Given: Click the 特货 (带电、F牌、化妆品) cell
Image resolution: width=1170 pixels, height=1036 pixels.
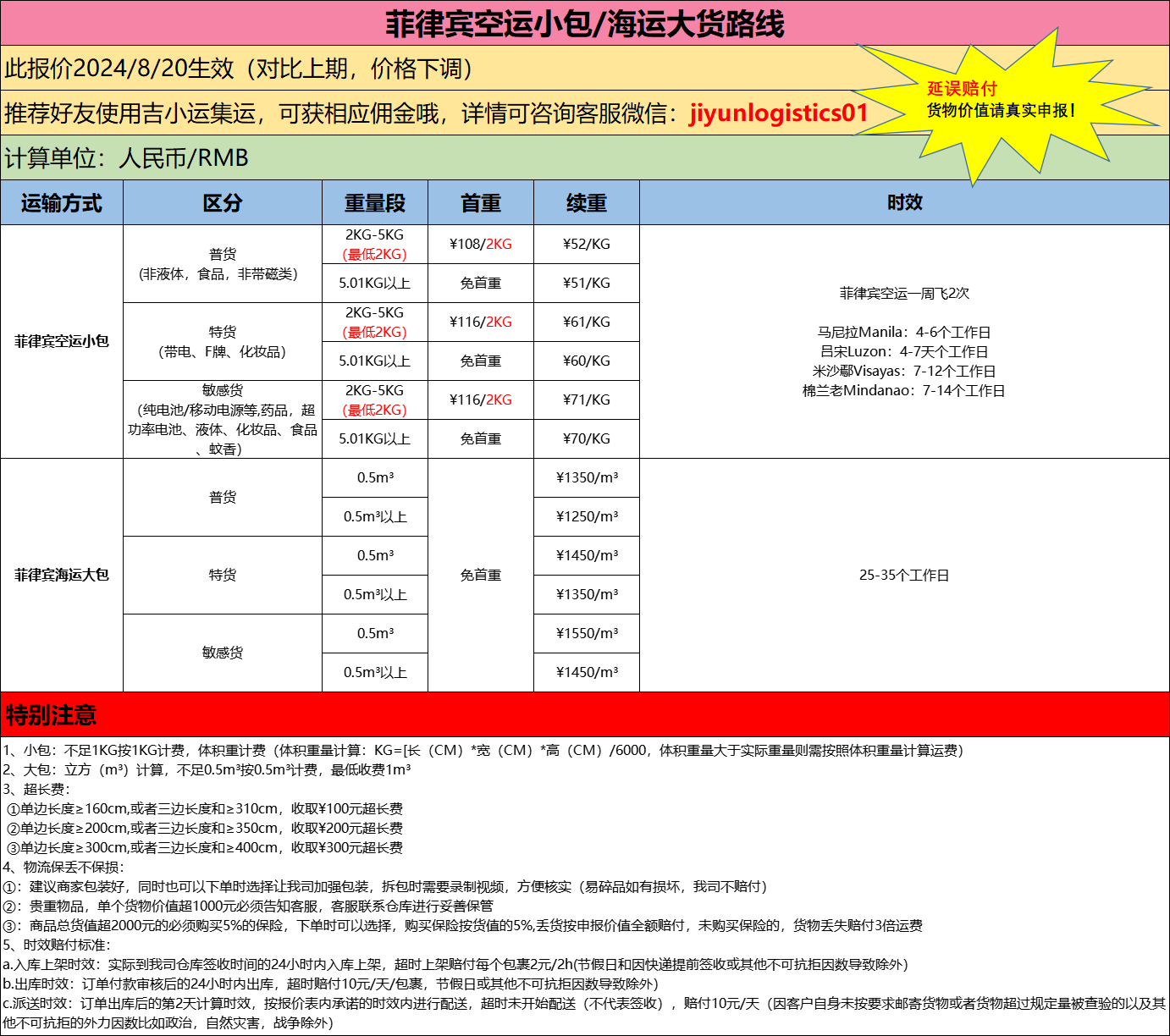Looking at the screenshot, I should pyautogui.click(x=223, y=342).
